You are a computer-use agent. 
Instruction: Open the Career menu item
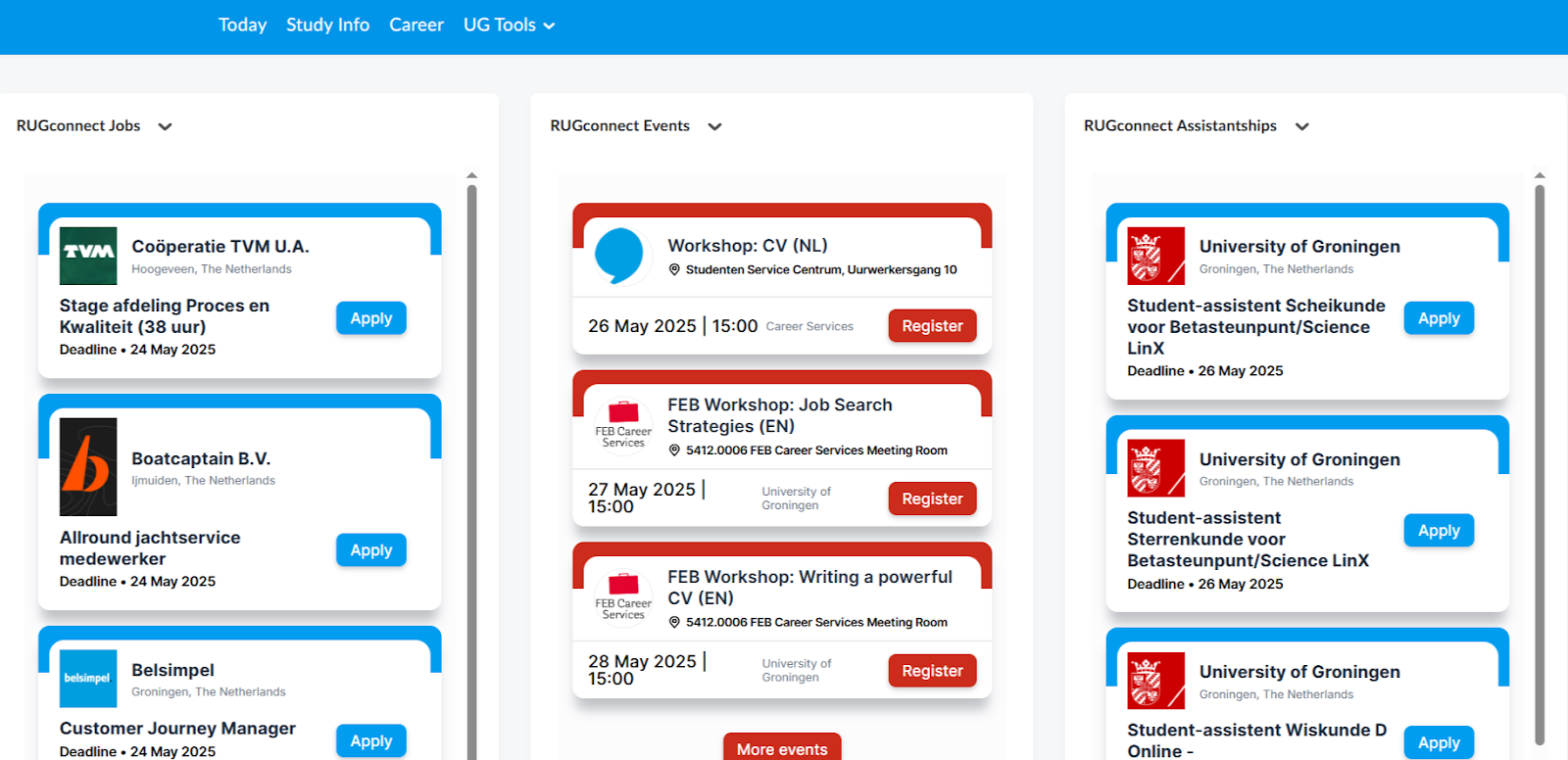pos(416,24)
